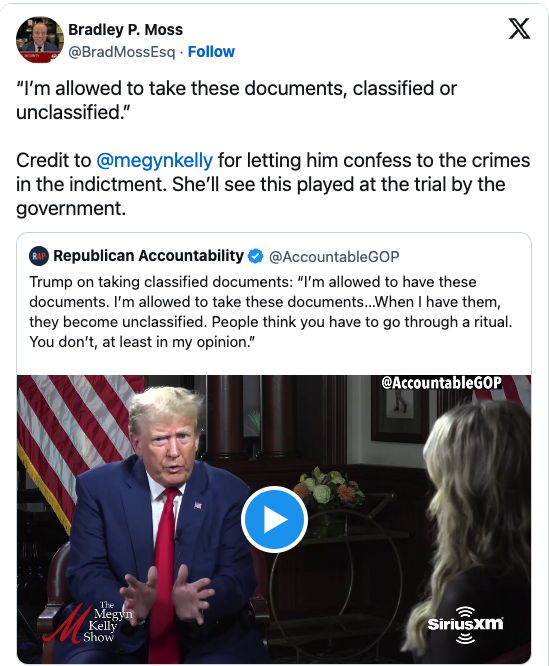The width and height of the screenshot is (549, 666).
Task: Click the Republican Accountability RAP avatar
Action: coord(39,256)
